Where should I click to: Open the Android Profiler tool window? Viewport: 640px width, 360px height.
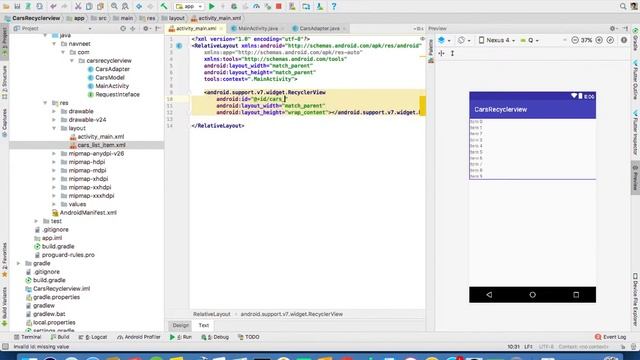pos(138,337)
